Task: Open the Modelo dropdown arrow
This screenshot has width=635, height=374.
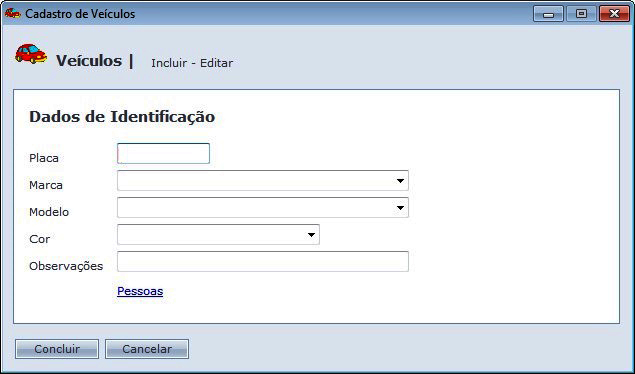Action: [400, 208]
